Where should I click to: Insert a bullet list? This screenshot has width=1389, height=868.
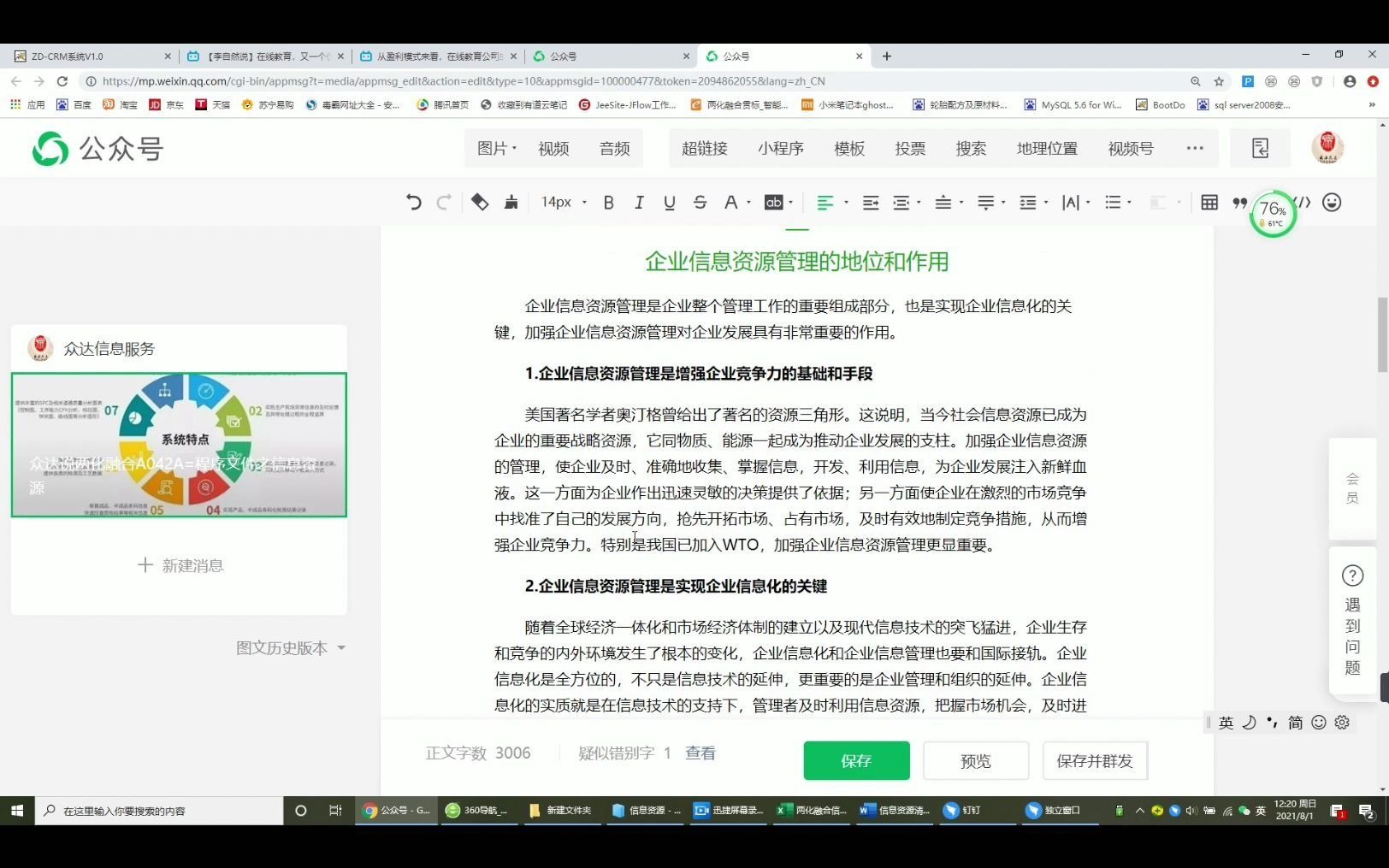[x=1113, y=203]
